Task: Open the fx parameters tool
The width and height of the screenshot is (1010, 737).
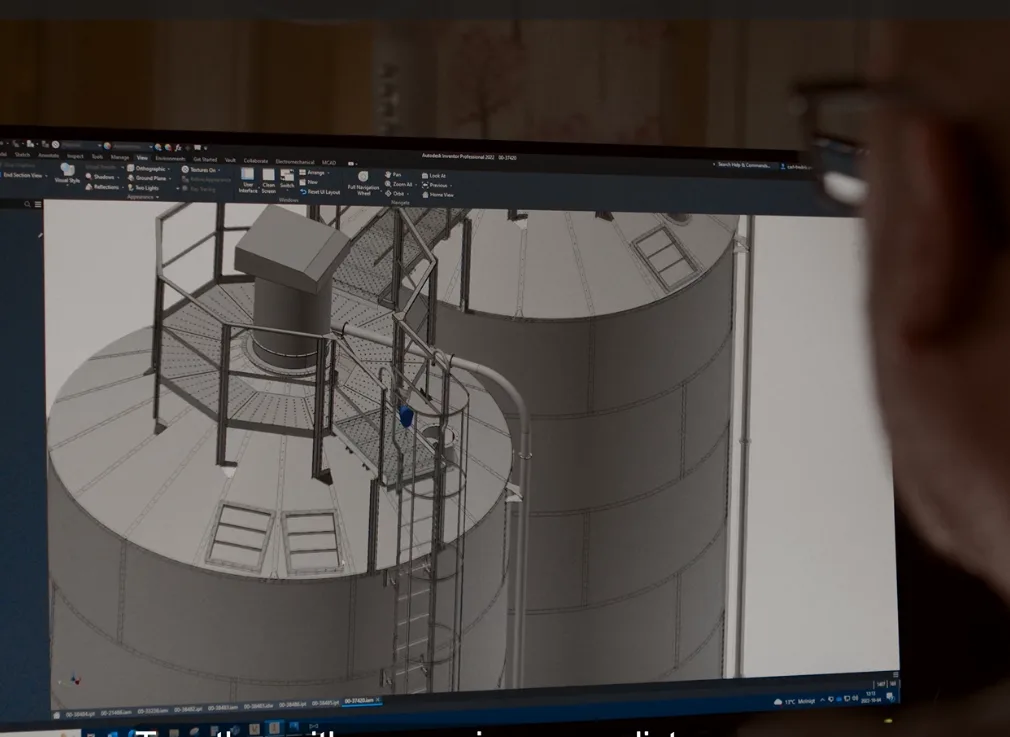Action: tap(178, 148)
